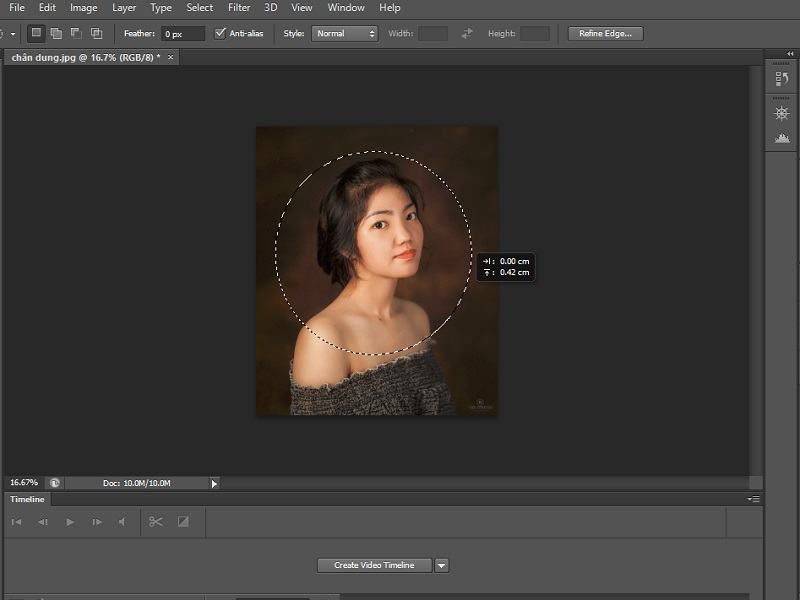Click the scissors split icon in the Timeline
The image size is (800, 600).
[x=157, y=521]
